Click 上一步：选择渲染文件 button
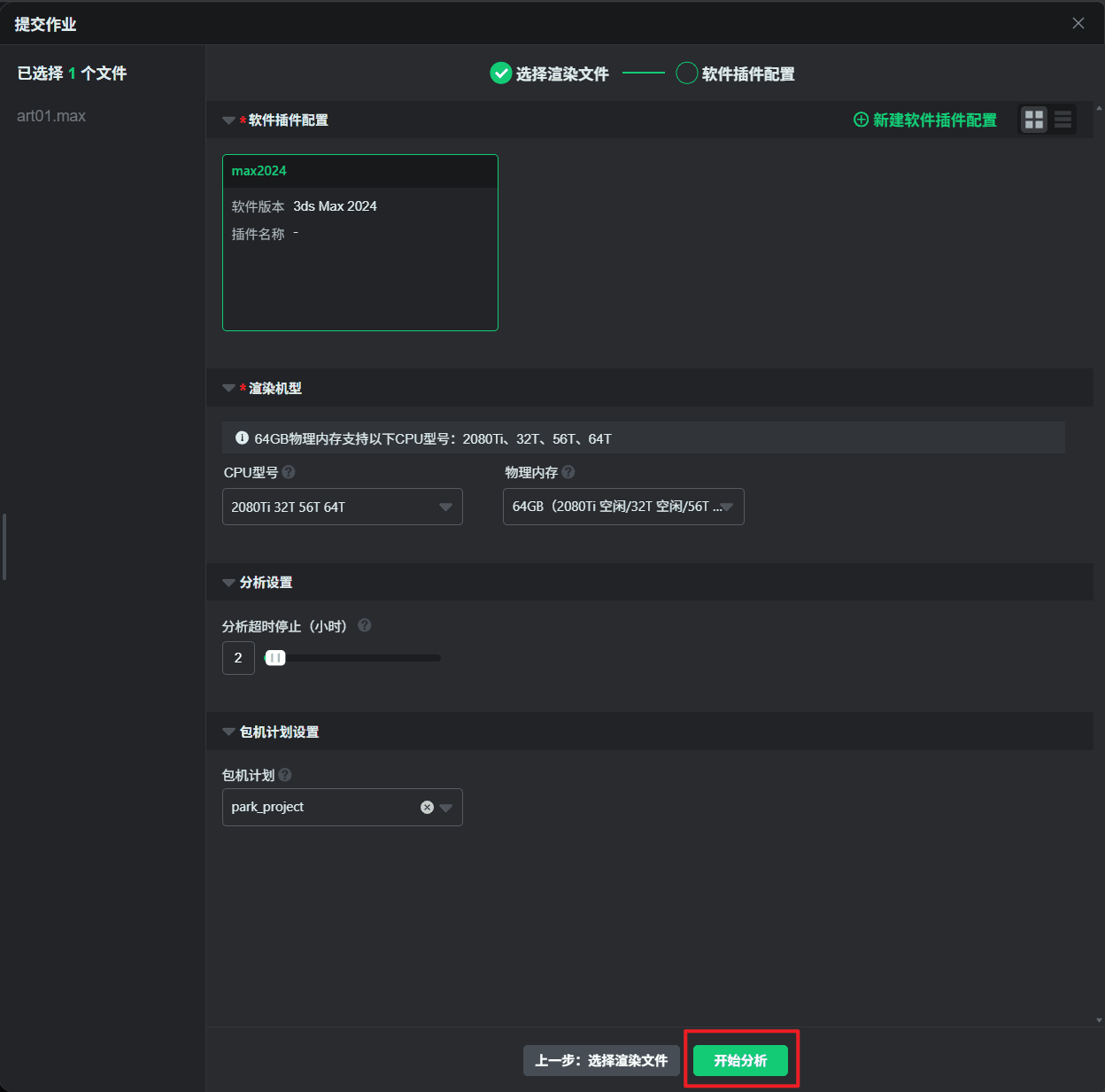This screenshot has width=1105, height=1092. [x=601, y=1060]
